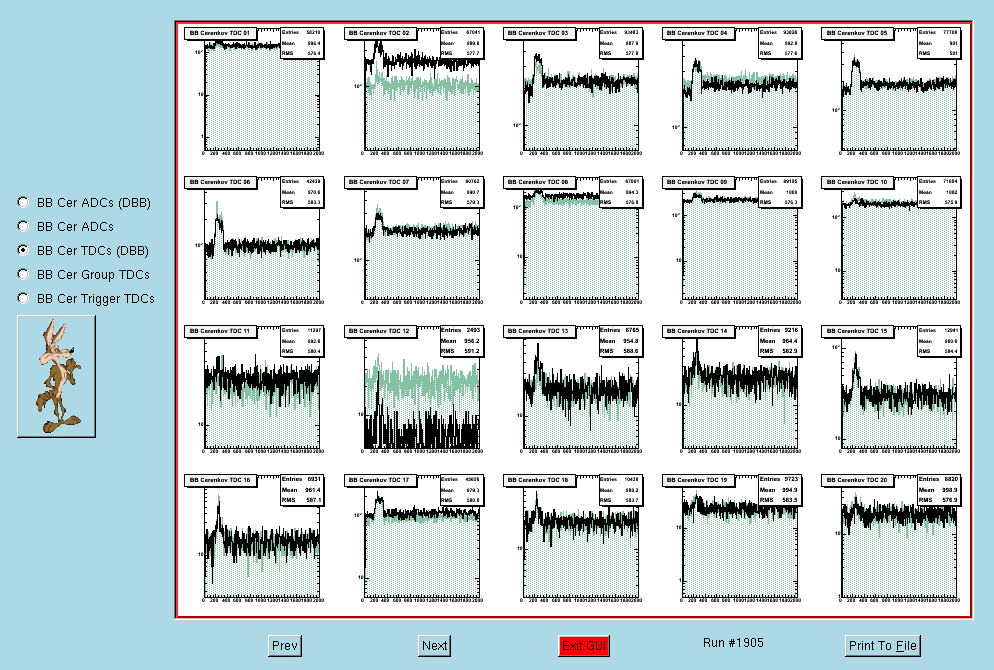Click the TDC 16 statistics box

click(302, 489)
